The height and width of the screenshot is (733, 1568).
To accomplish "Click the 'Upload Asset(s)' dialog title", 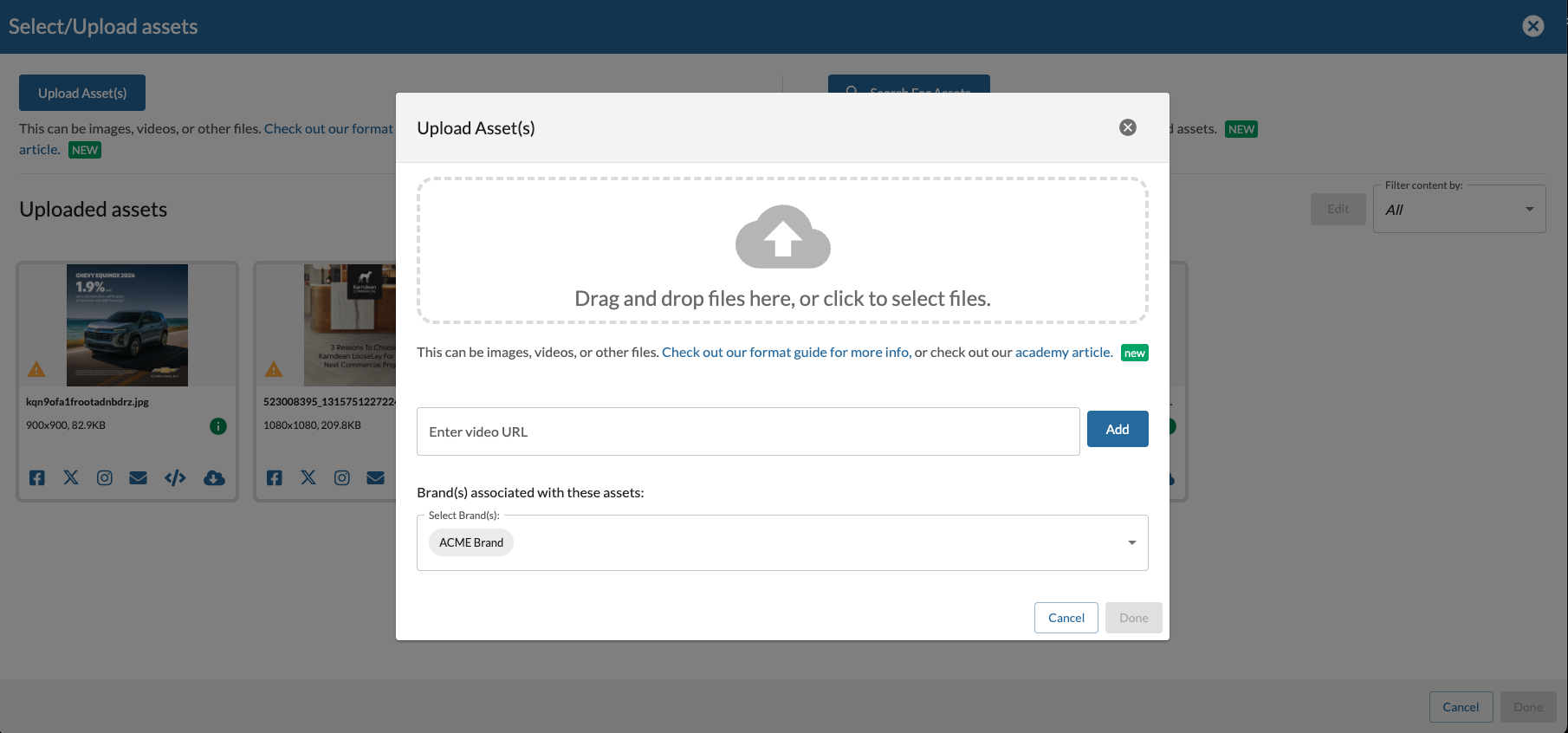I will pyautogui.click(x=476, y=128).
